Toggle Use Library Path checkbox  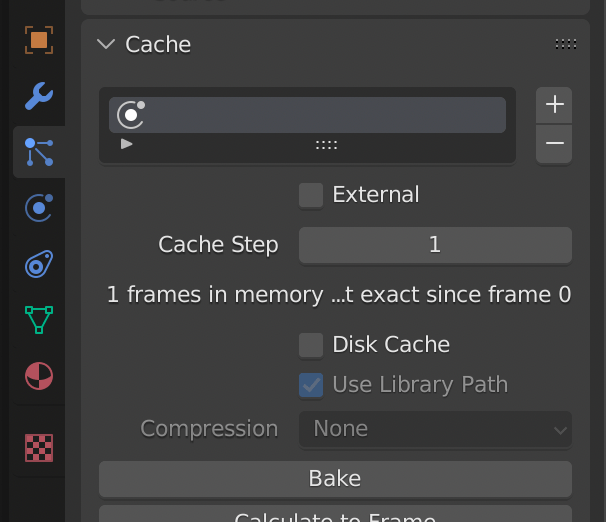(x=311, y=385)
